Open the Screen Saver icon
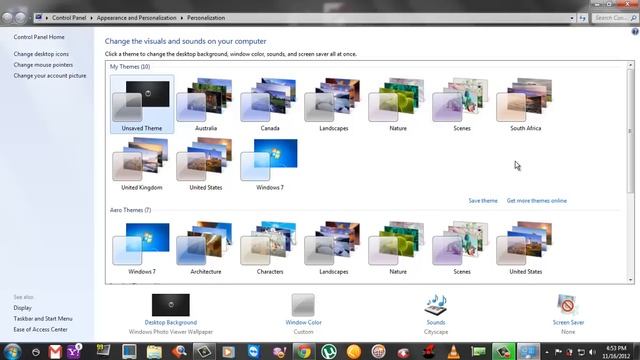This screenshot has height=360, width=640. 568,305
